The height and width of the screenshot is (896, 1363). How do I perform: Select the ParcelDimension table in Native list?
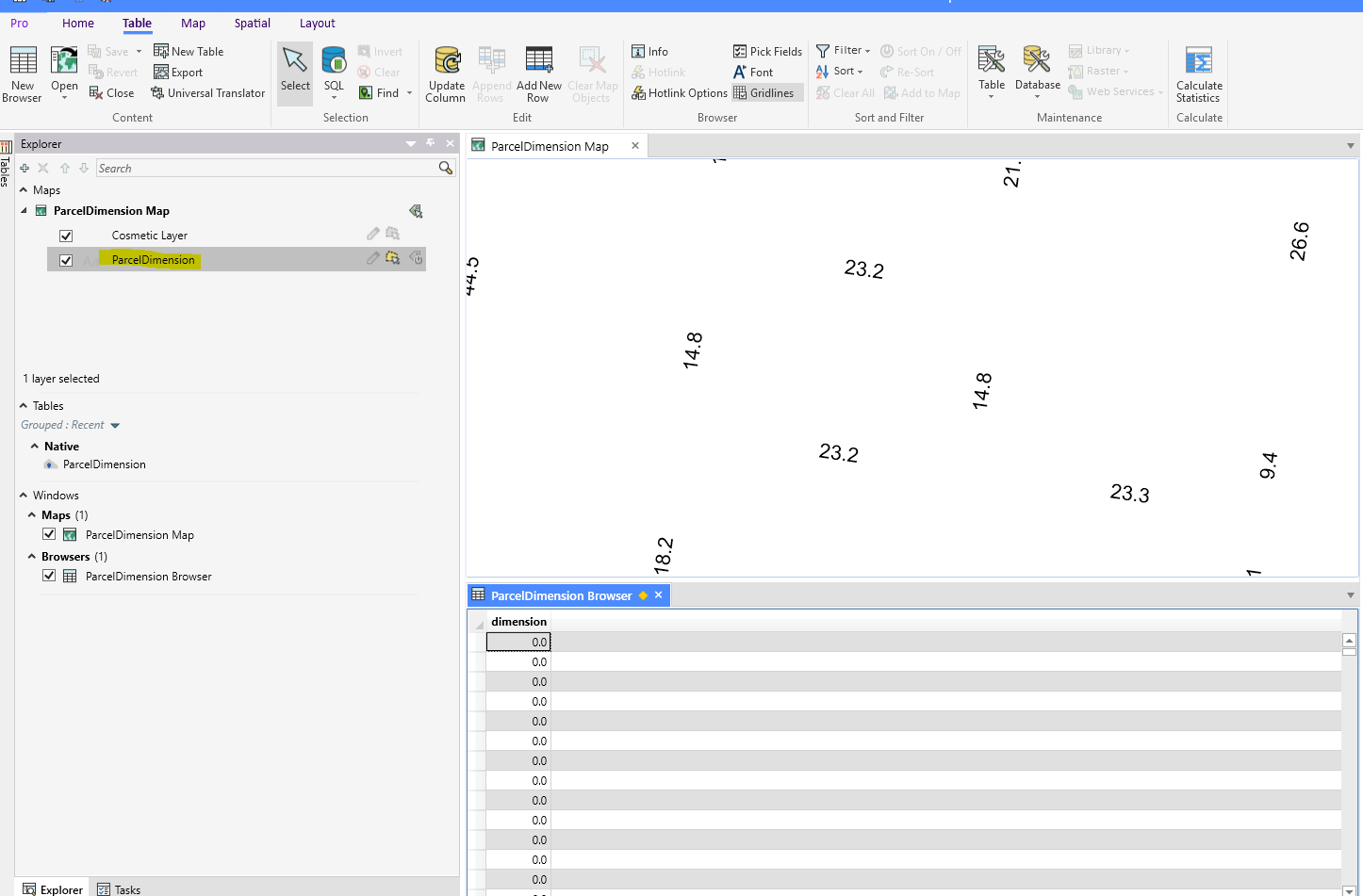(x=104, y=464)
